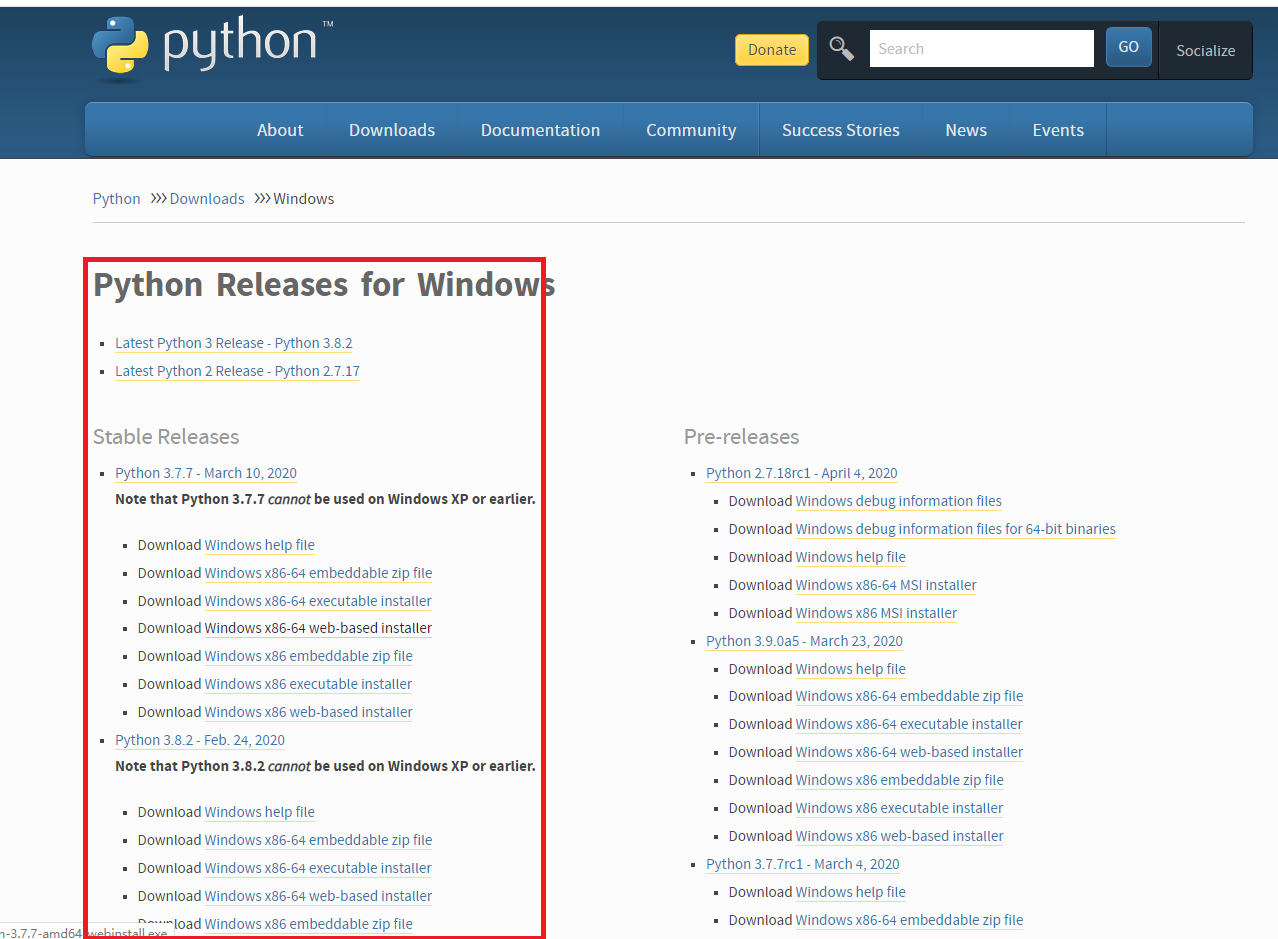Click the magnifying glass search icon
This screenshot has width=1278, height=939.
[842, 49]
